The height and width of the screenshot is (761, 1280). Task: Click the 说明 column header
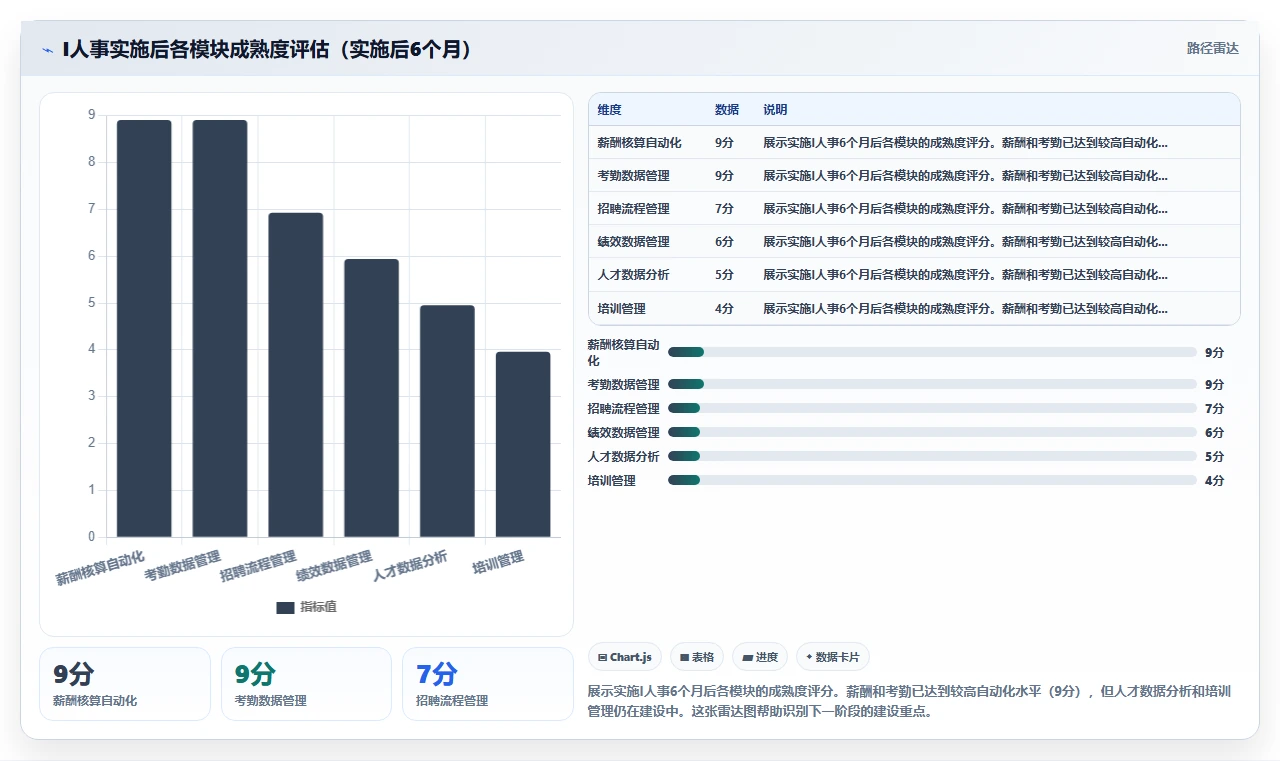click(x=775, y=110)
